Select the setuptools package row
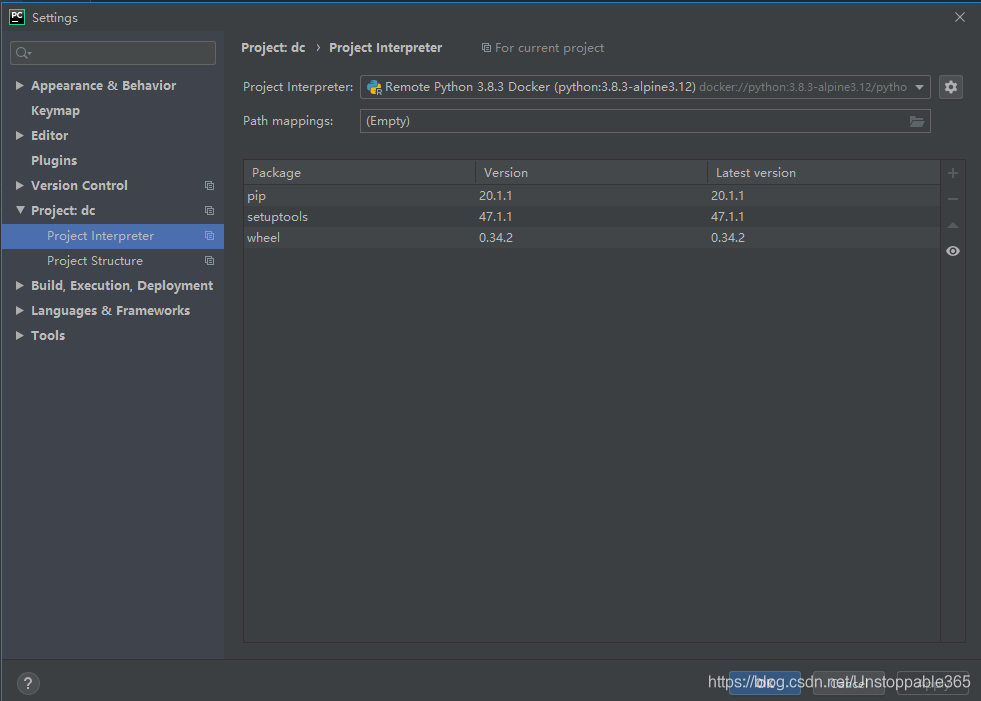 coord(592,217)
